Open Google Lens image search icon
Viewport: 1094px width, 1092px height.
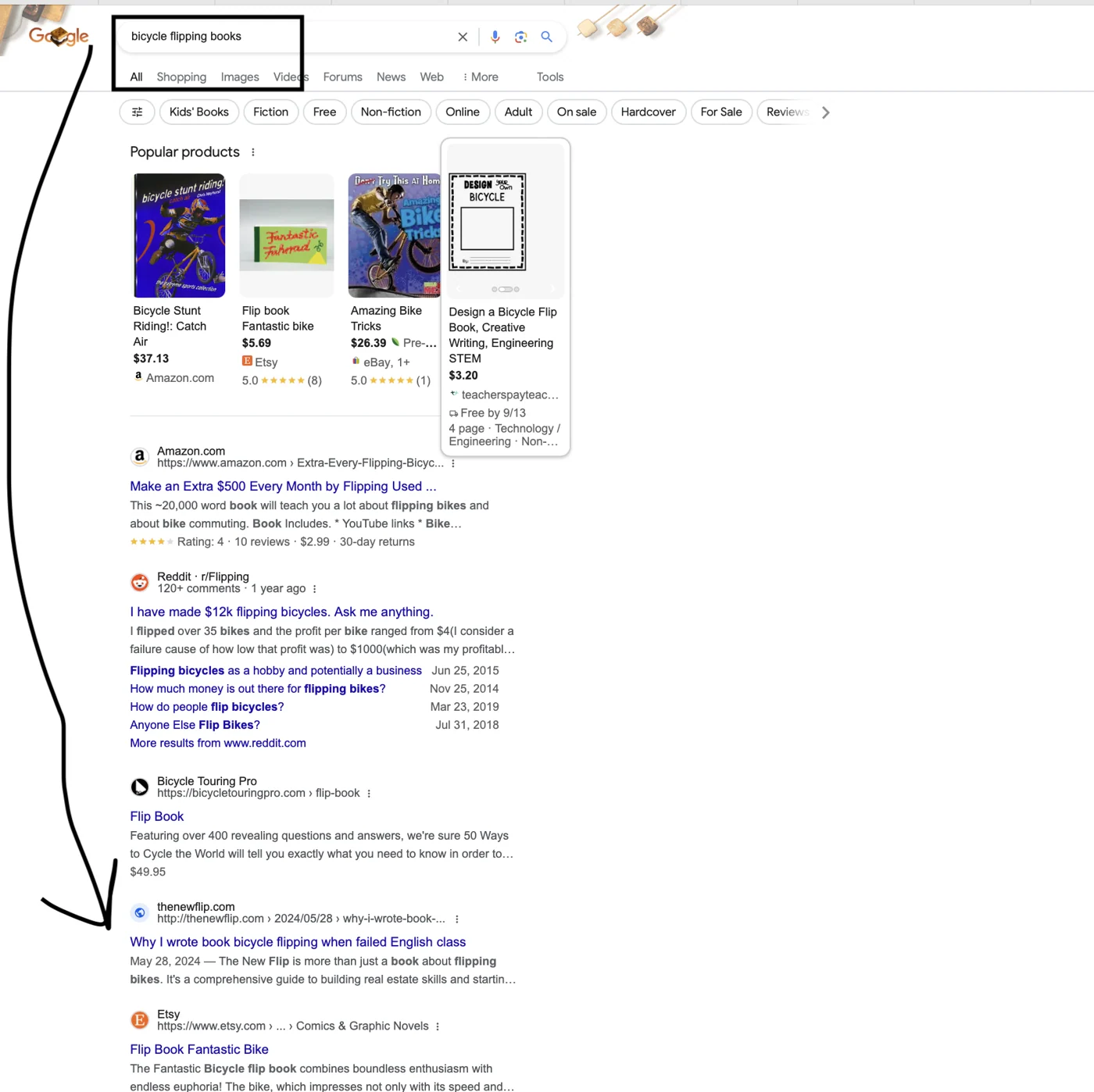[x=521, y=37]
